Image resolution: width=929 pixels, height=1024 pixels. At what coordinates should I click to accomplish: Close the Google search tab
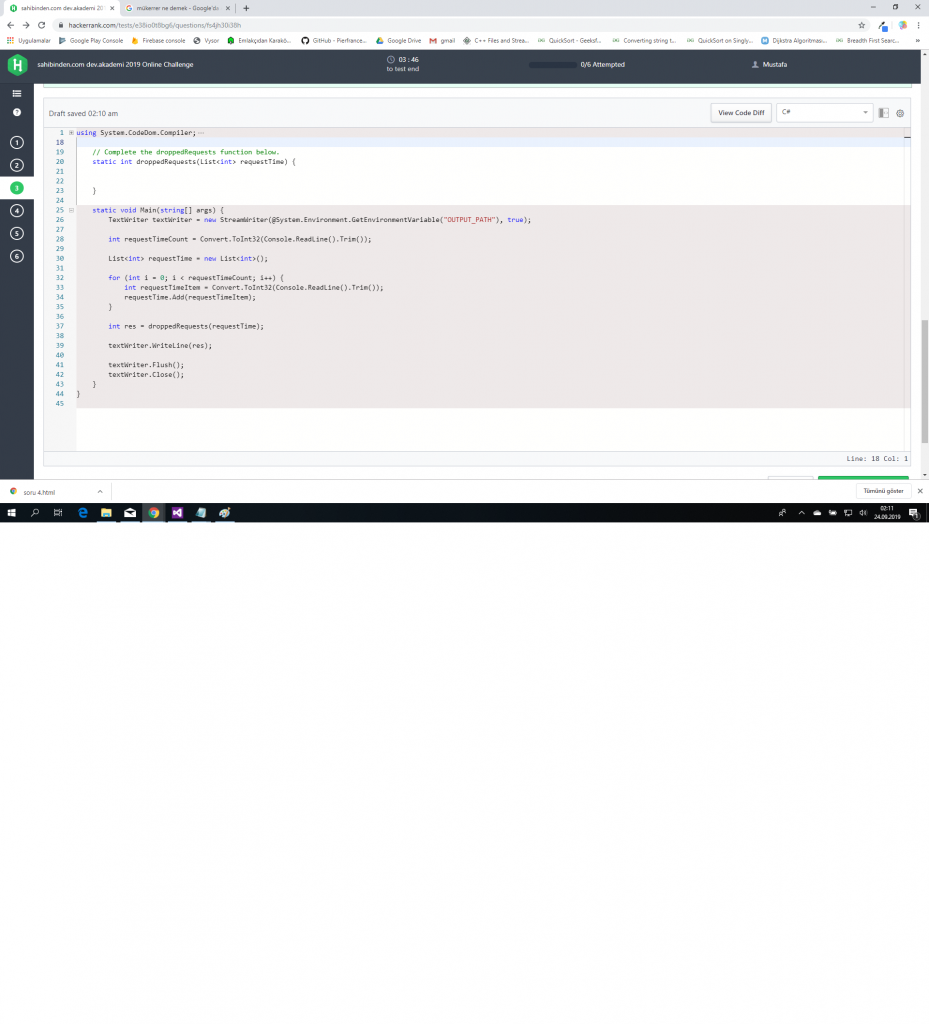[227, 8]
